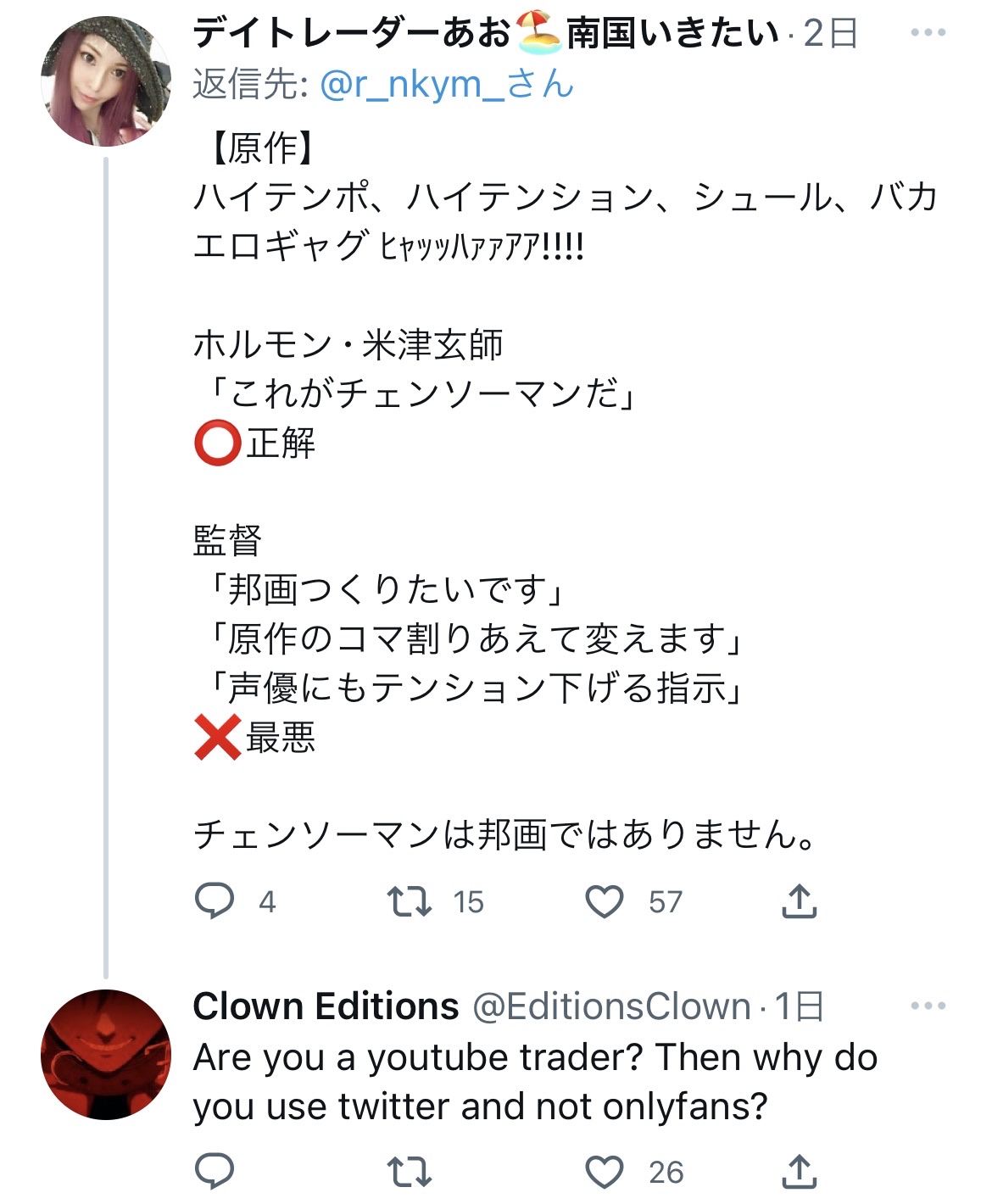The height and width of the screenshot is (1204, 992).
Task: Open デイトレーダーあお profile picture
Action: [106, 81]
